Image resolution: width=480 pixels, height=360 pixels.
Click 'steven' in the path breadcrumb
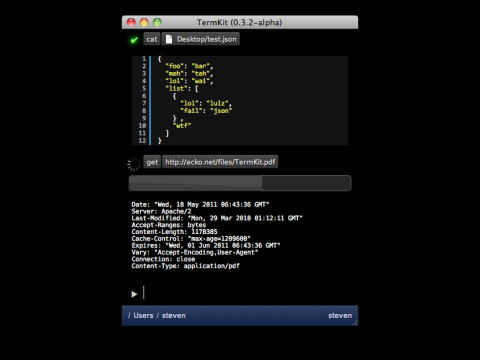click(174, 315)
